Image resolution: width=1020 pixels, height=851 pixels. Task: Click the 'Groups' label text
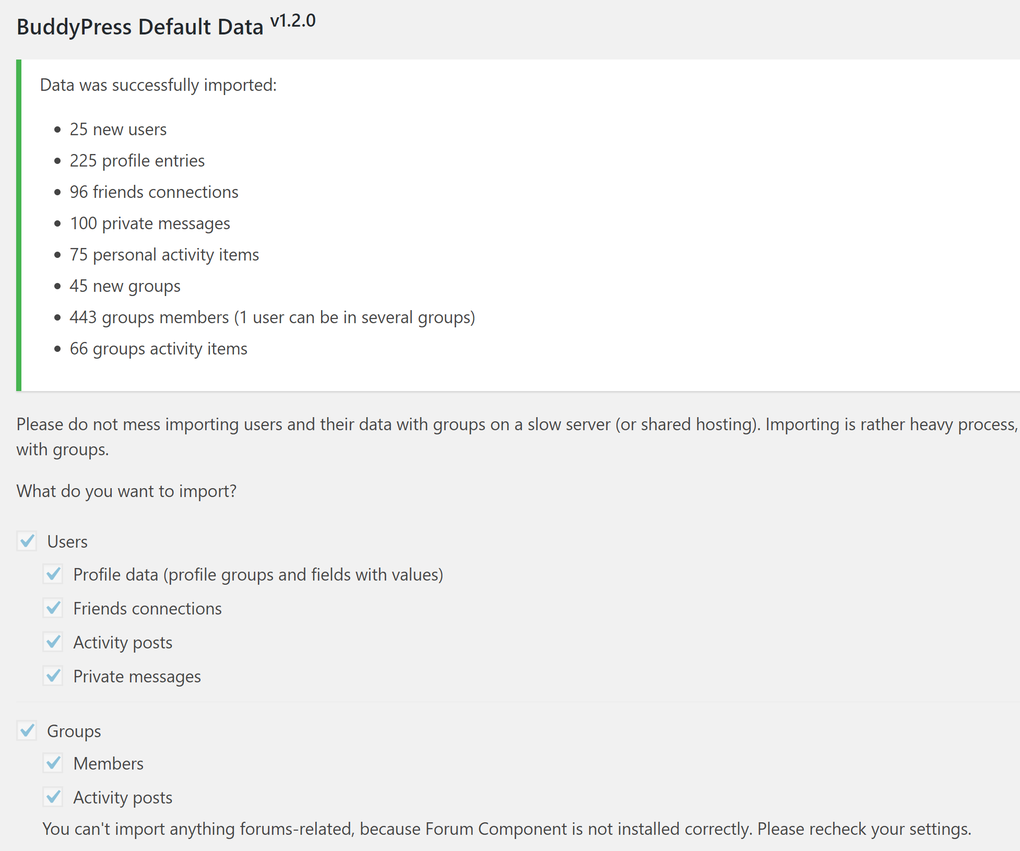[74, 732]
